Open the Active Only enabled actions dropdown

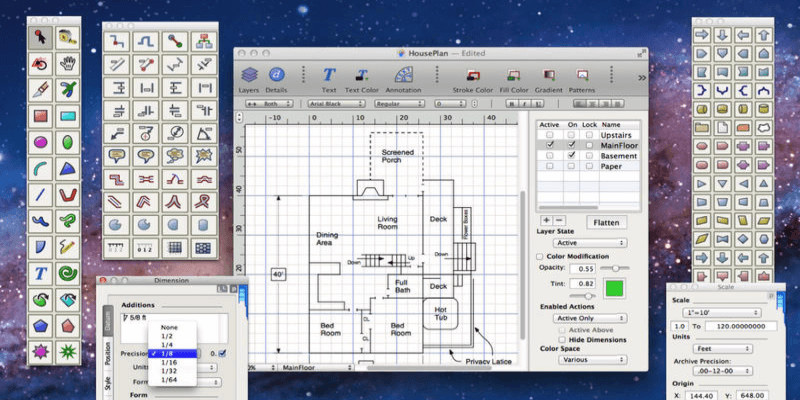click(590, 318)
